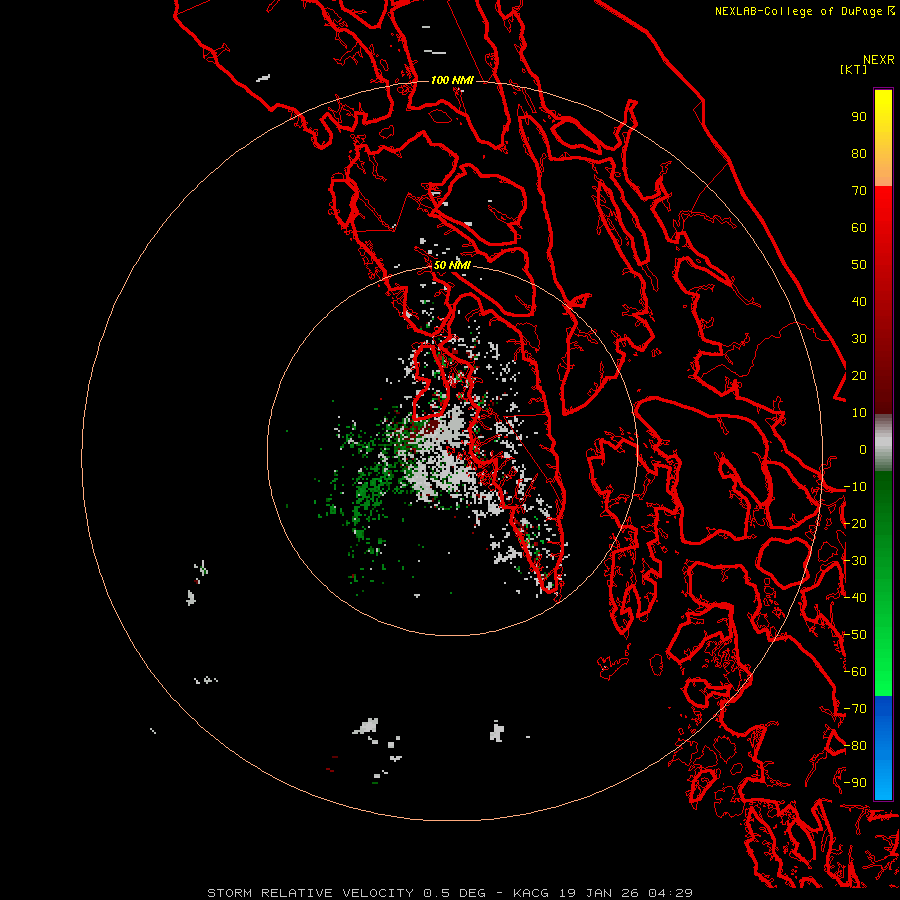This screenshot has height=900, width=900.
Task: Click the -60 value on the color scale
Action: pyautogui.click(x=855, y=672)
